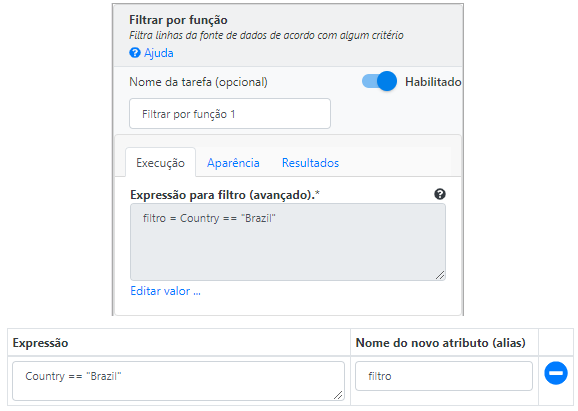The height and width of the screenshot is (411, 578).
Task: Open the Resultados tab
Action: (x=310, y=163)
